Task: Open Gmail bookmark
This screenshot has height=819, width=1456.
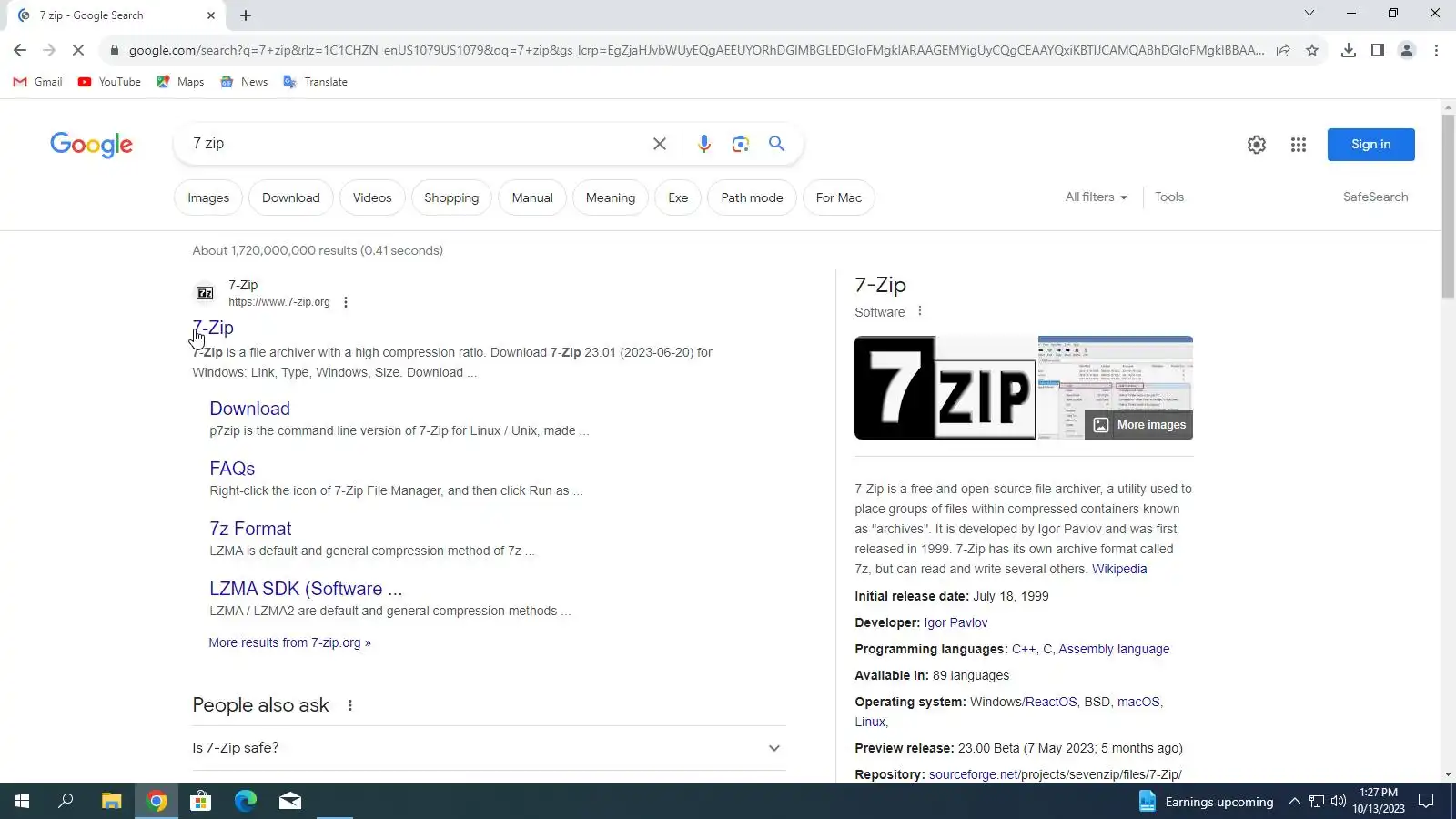Action: pyautogui.click(x=37, y=82)
